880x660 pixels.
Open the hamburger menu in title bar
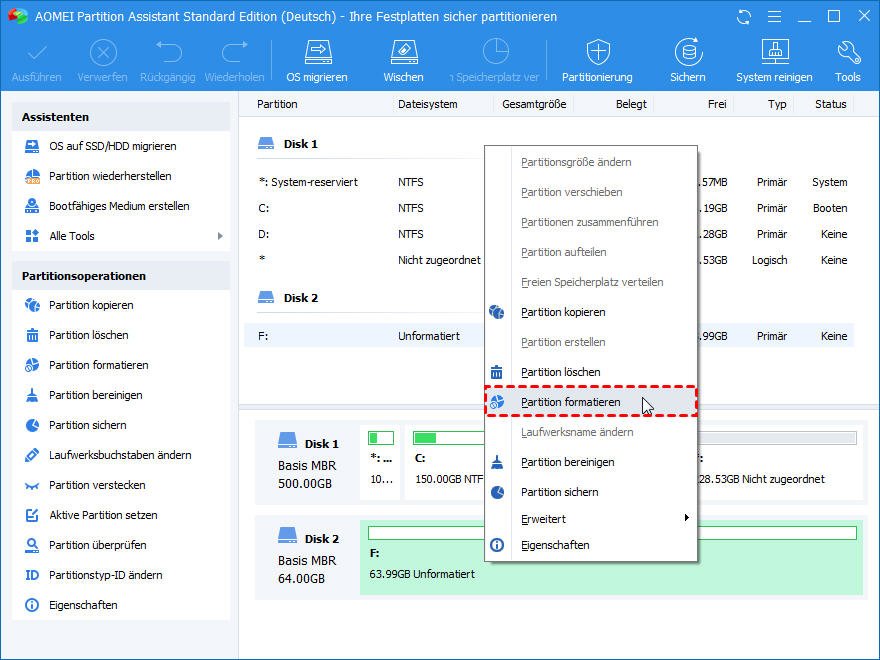774,17
